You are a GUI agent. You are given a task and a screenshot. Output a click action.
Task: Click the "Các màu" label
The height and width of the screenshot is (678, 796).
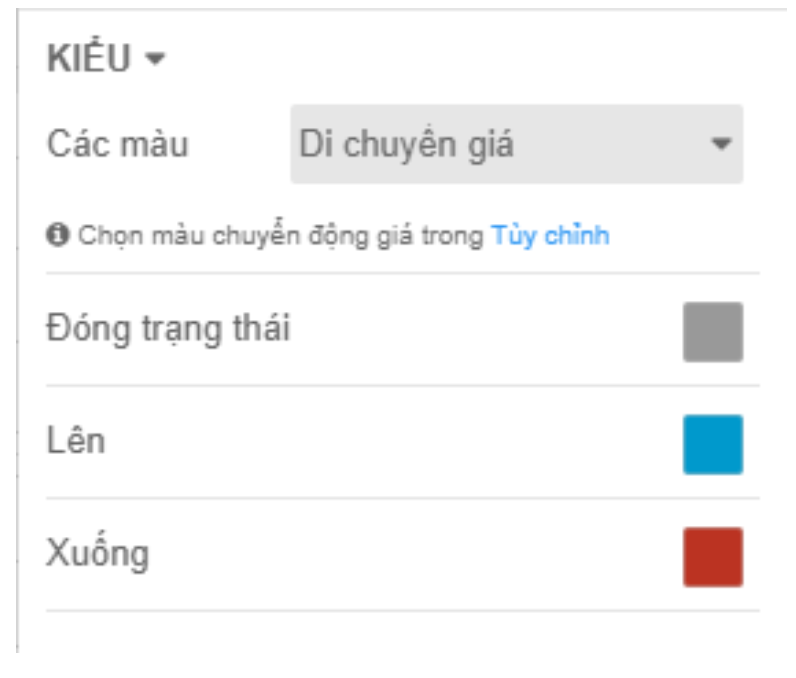pos(117,144)
